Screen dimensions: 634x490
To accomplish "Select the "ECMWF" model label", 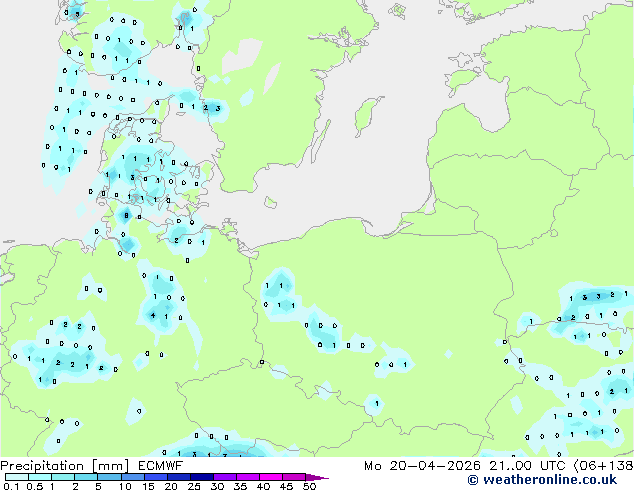I will pos(161,466).
